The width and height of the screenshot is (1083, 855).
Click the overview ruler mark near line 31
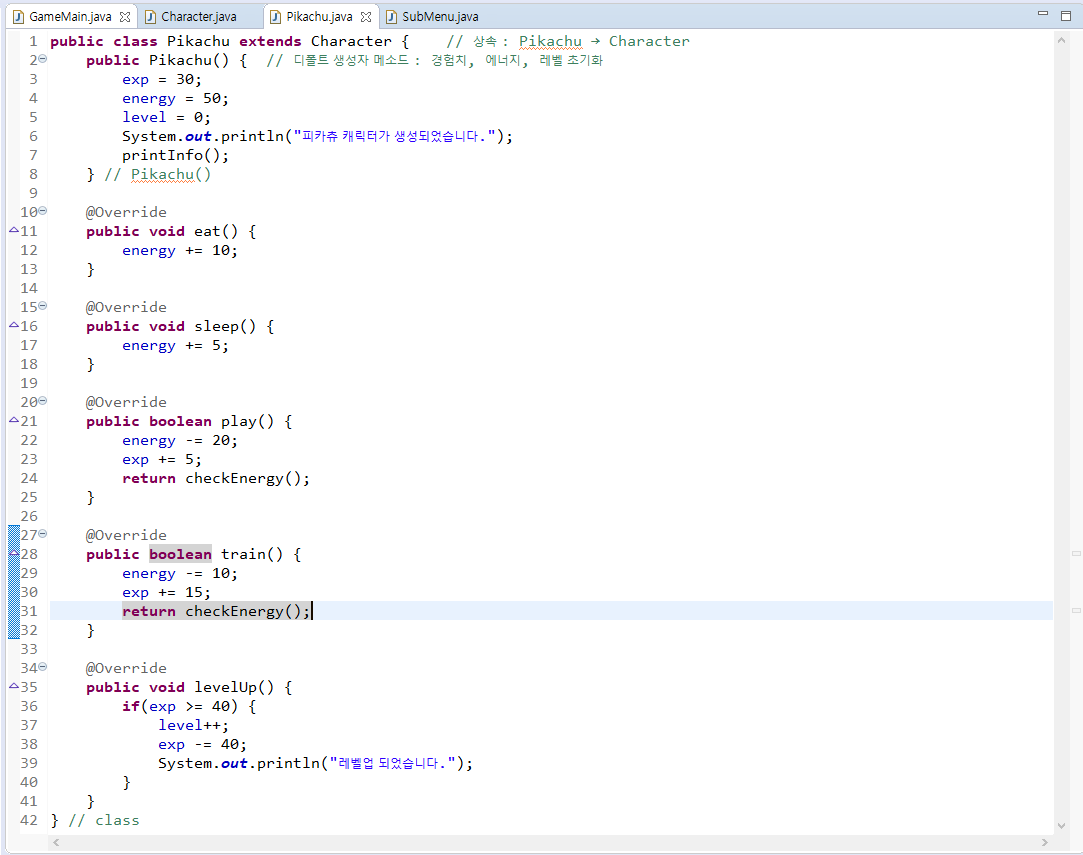[1076, 611]
